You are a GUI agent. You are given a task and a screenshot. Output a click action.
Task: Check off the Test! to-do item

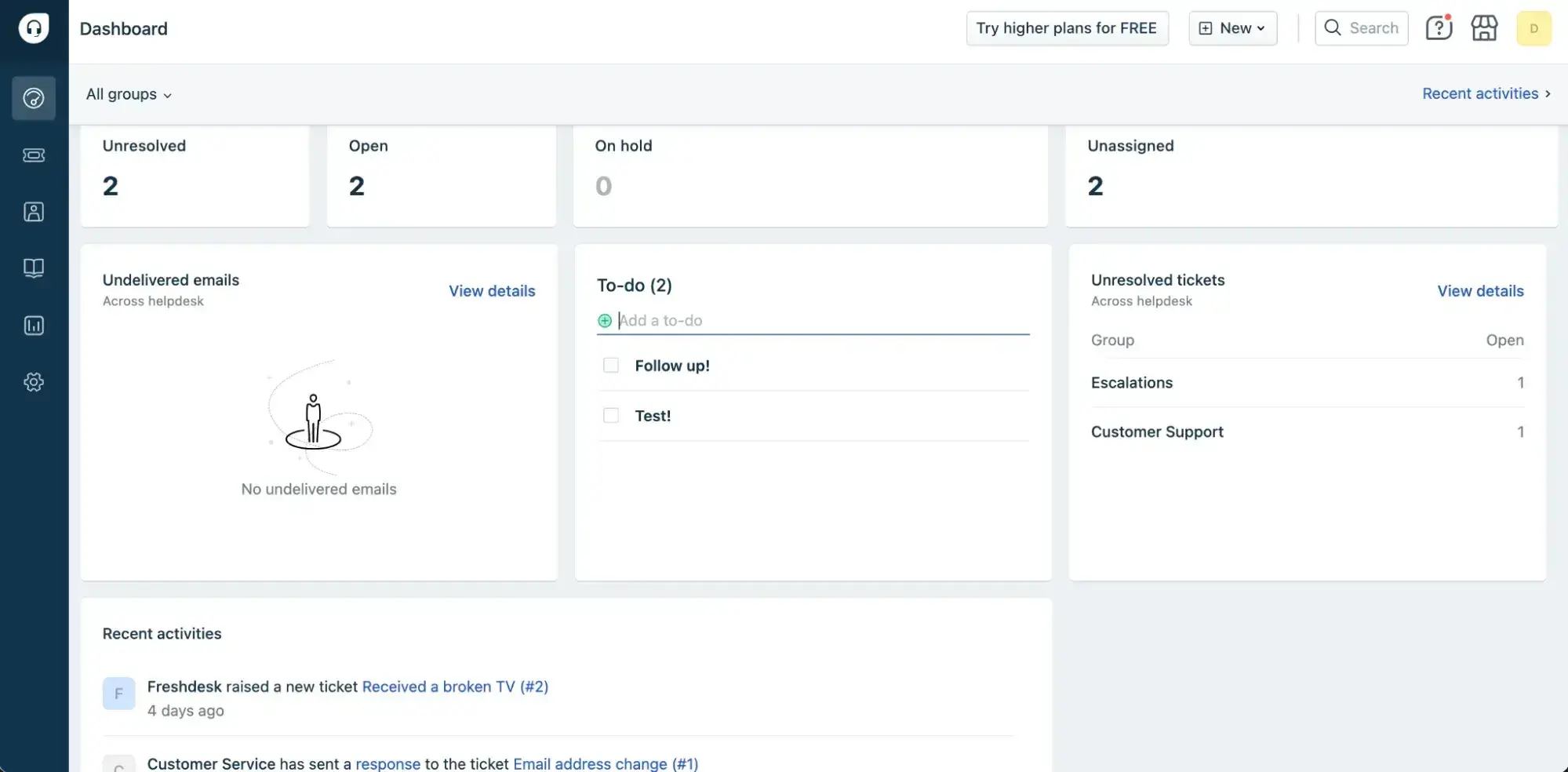pos(610,415)
